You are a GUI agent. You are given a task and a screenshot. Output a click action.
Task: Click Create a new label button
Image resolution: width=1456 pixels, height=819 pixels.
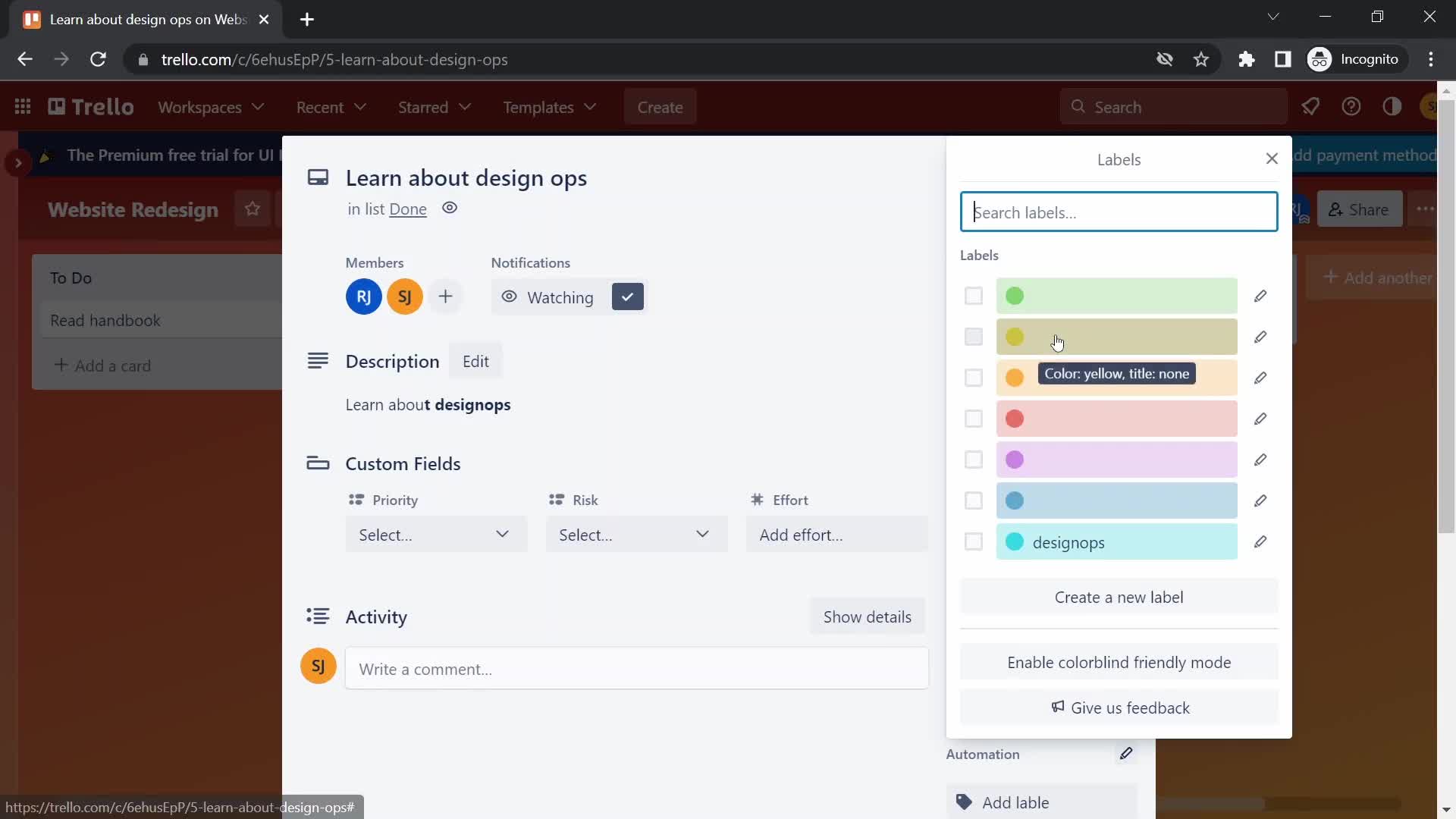point(1119,596)
